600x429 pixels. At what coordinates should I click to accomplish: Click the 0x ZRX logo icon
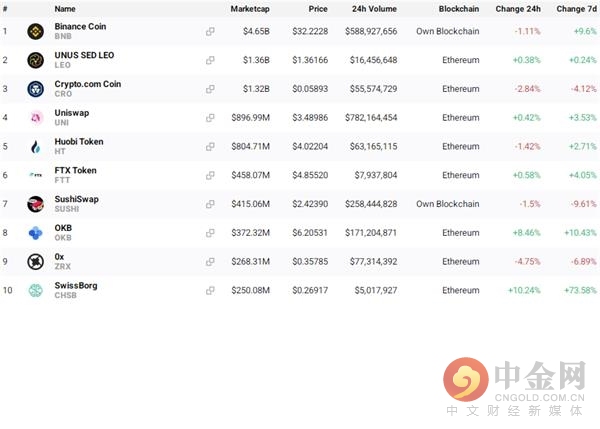coord(36,262)
